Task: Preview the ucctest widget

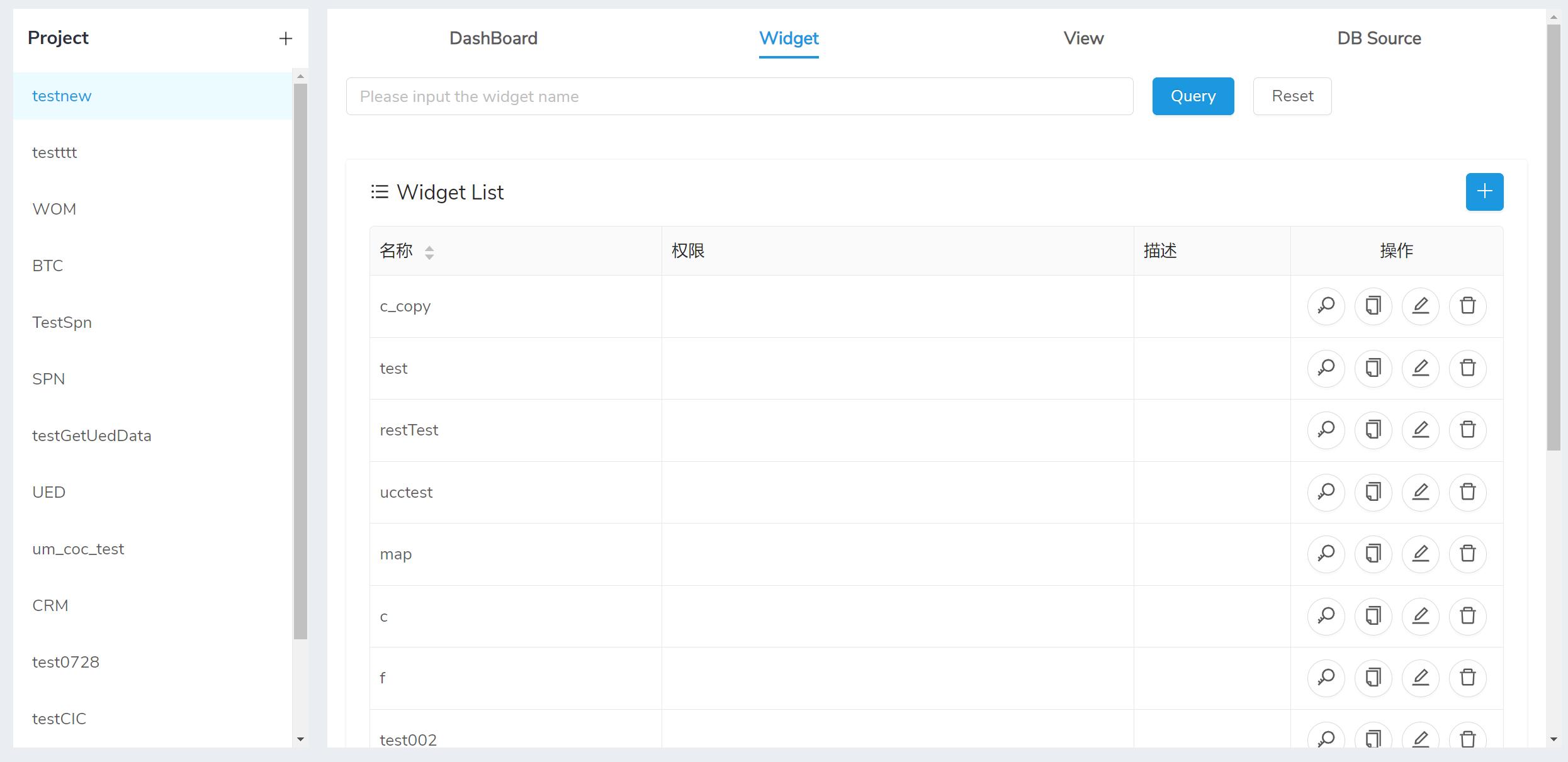Action: point(1326,492)
